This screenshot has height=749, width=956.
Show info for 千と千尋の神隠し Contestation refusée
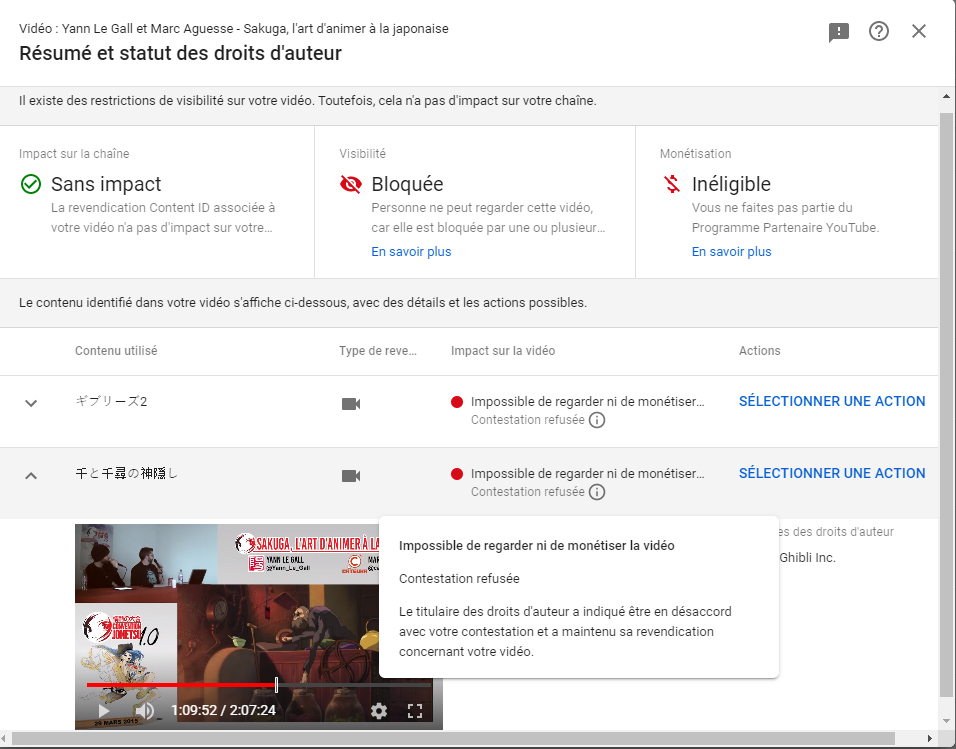coord(597,492)
